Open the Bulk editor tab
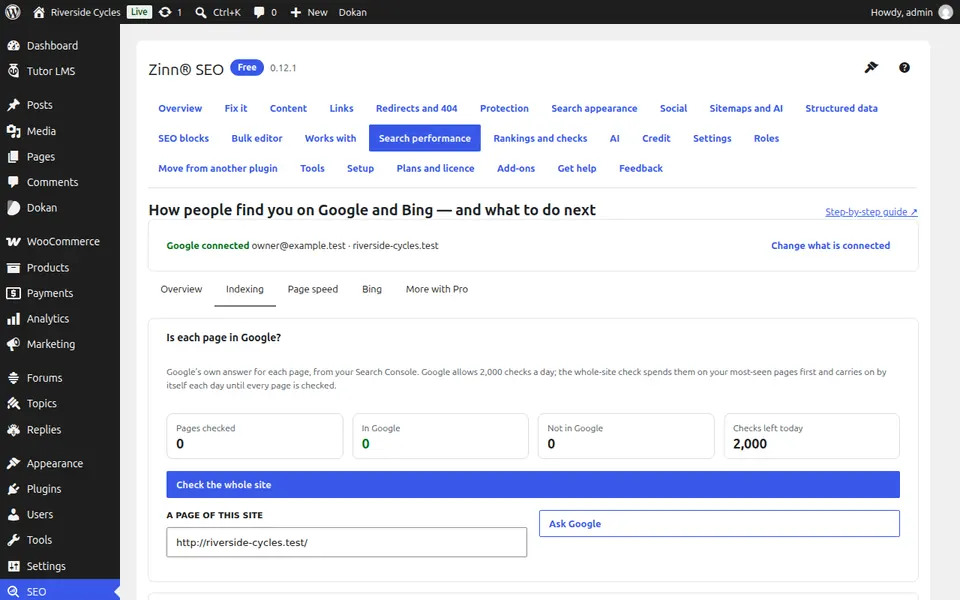 (257, 138)
